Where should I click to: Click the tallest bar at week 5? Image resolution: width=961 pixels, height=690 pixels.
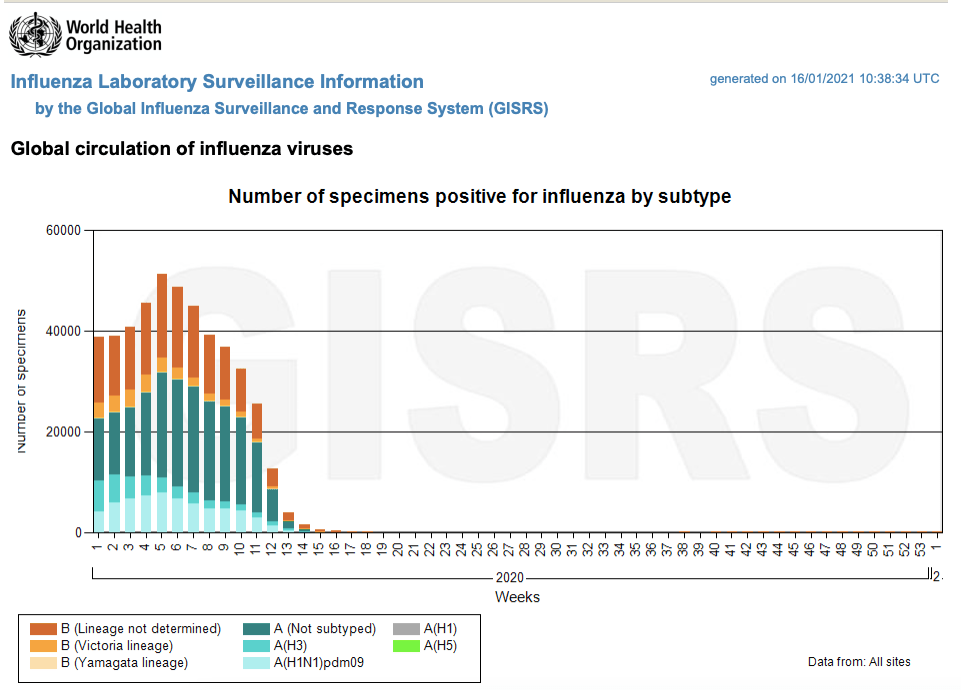pos(162,400)
